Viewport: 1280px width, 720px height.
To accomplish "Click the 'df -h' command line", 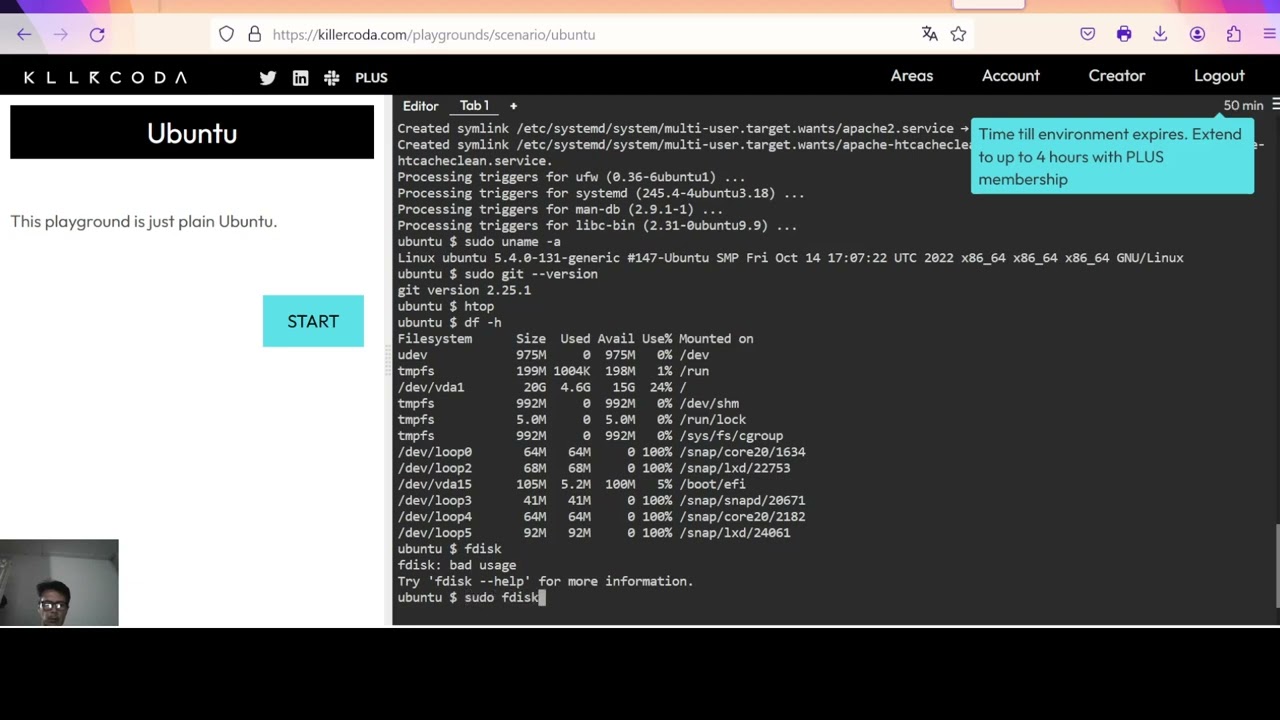I will [449, 322].
